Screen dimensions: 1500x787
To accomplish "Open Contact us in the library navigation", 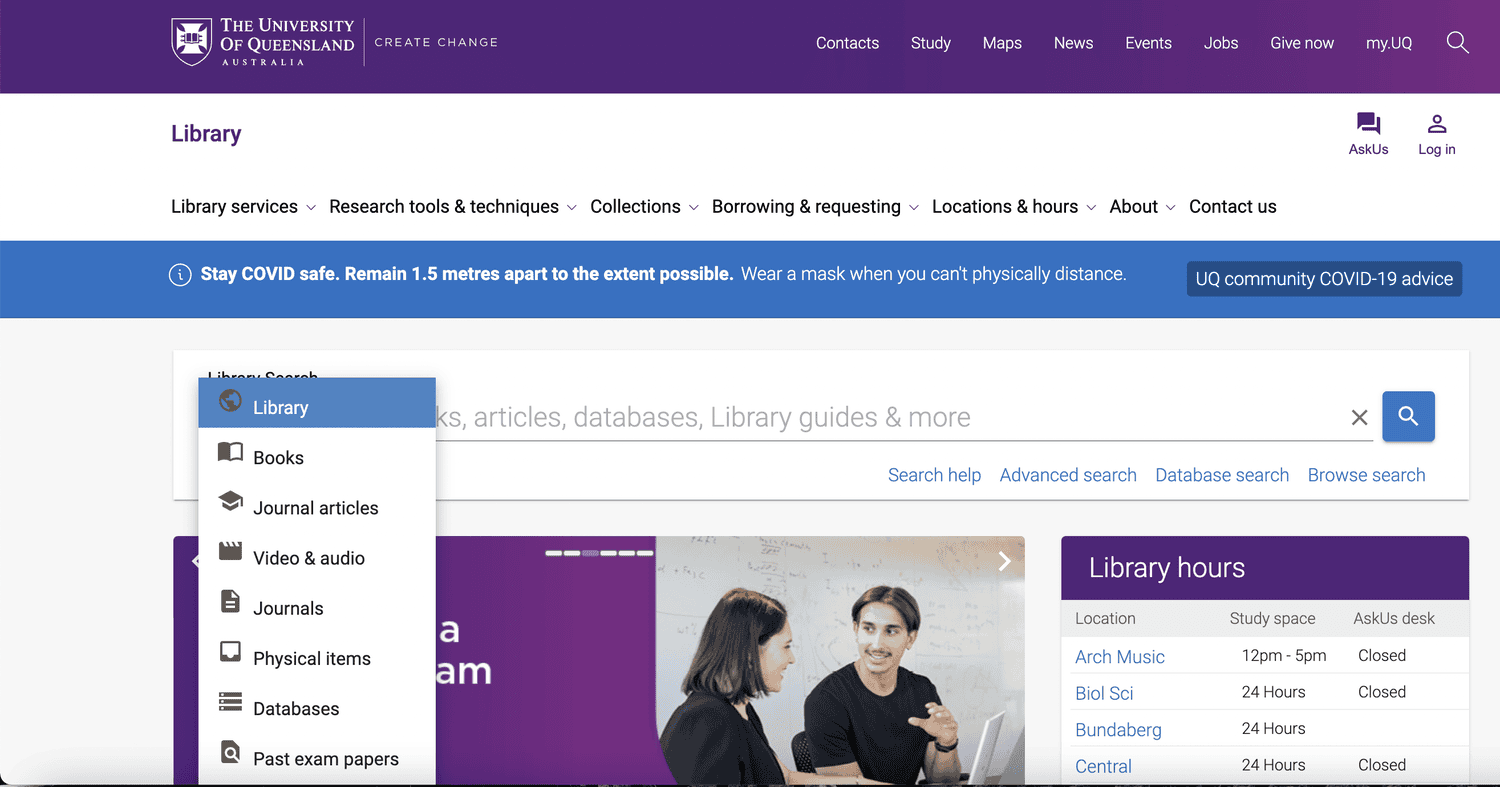I will (x=1232, y=207).
